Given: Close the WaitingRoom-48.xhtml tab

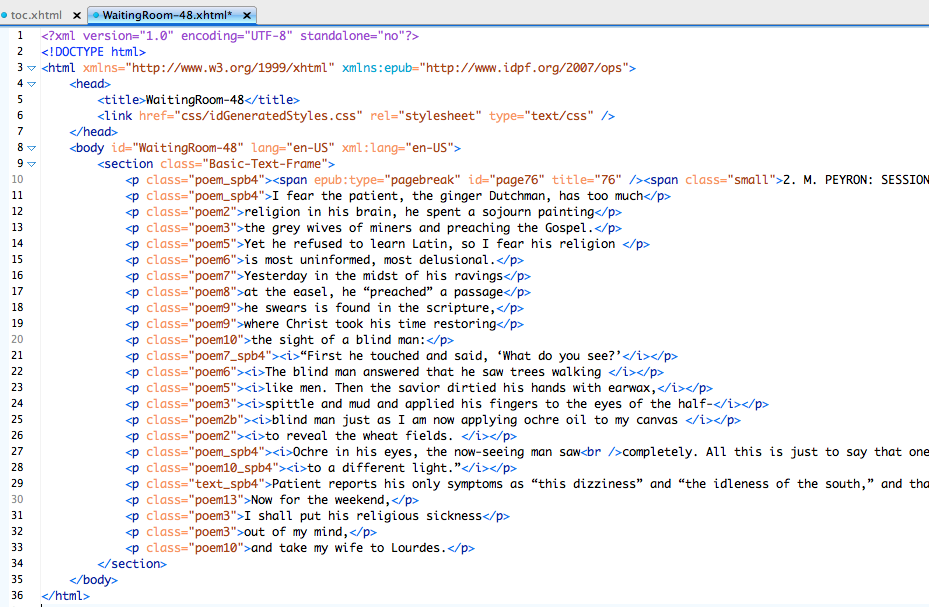Looking at the screenshot, I should tap(247, 15).
